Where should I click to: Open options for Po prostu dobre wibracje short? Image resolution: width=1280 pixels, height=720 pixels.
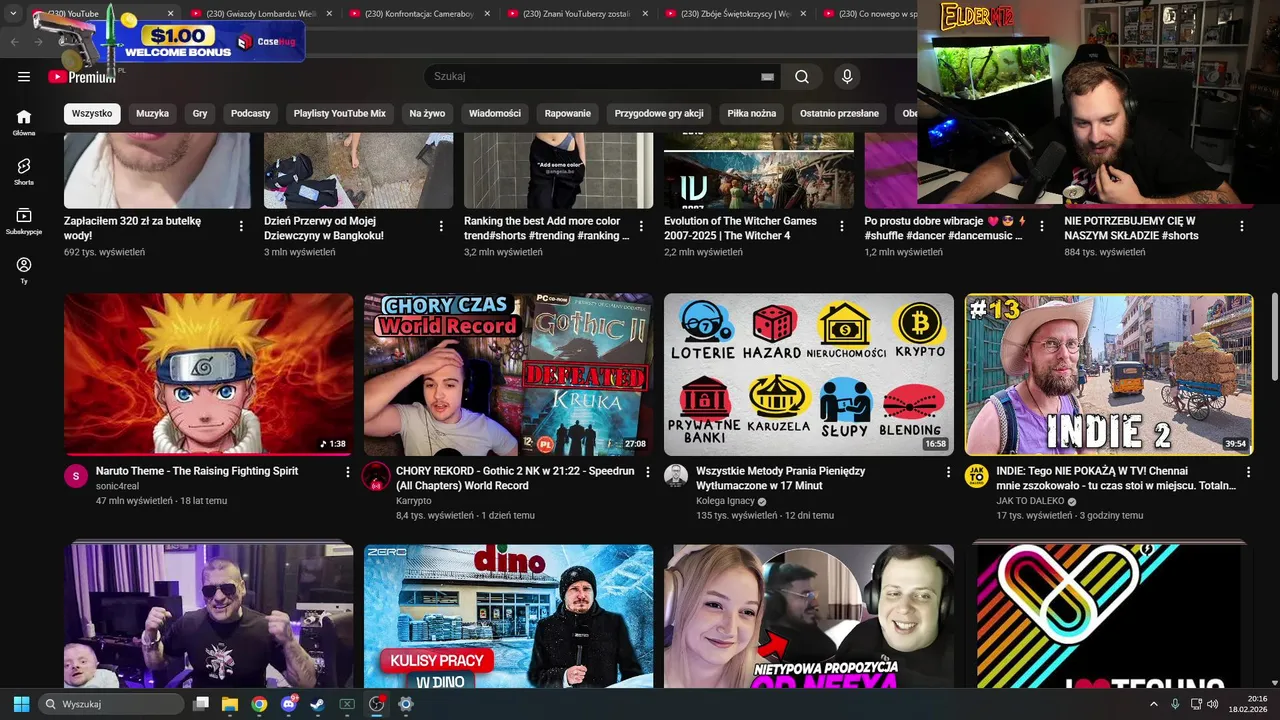(x=1041, y=226)
